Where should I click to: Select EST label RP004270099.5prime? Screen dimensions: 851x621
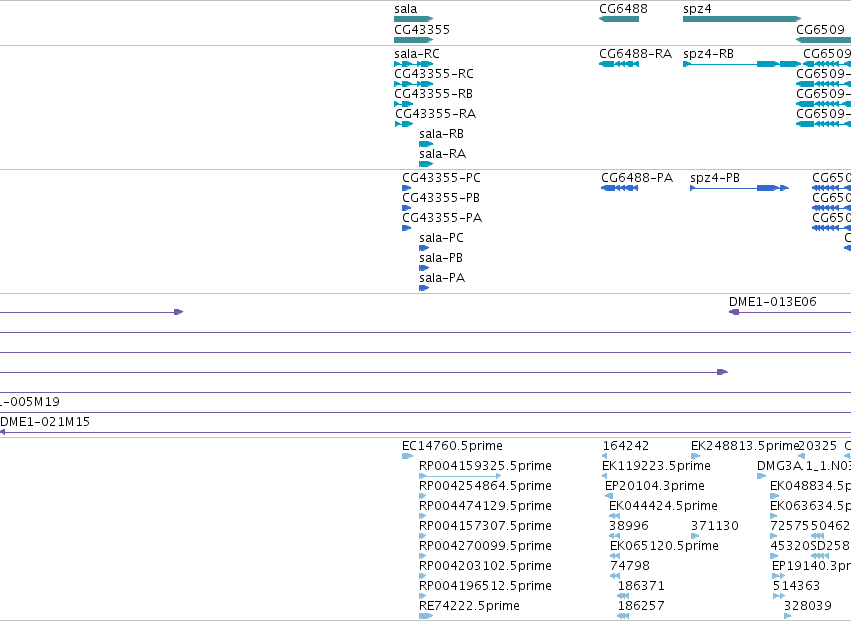point(485,546)
